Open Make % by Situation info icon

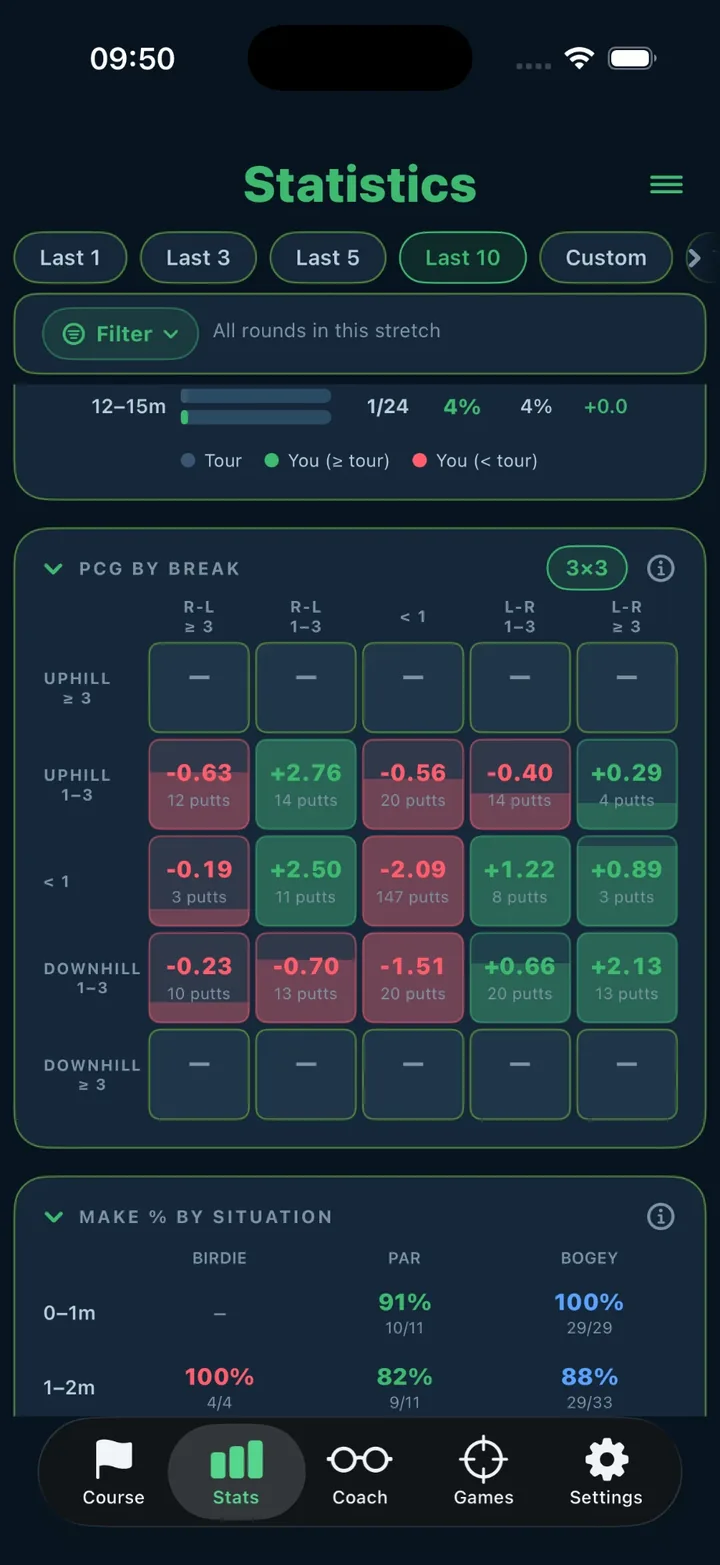click(x=660, y=1216)
